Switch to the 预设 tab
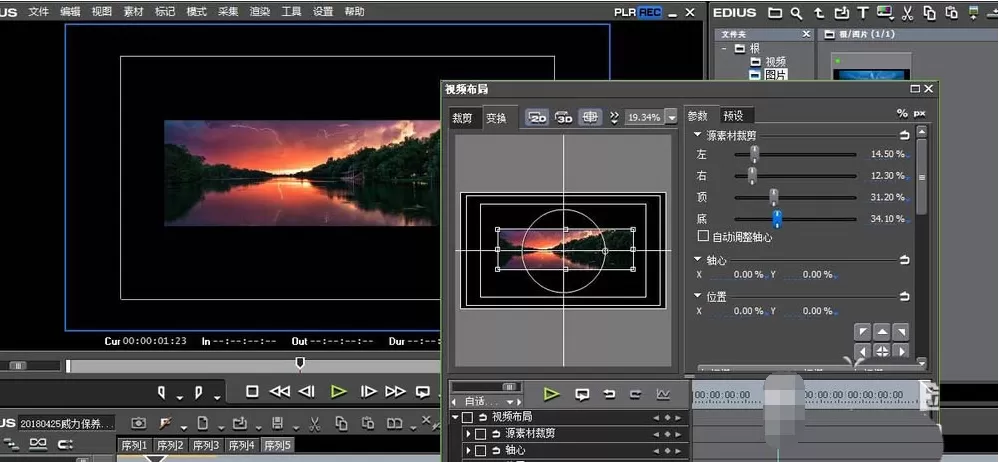999x462 pixels. pyautogui.click(x=733, y=116)
